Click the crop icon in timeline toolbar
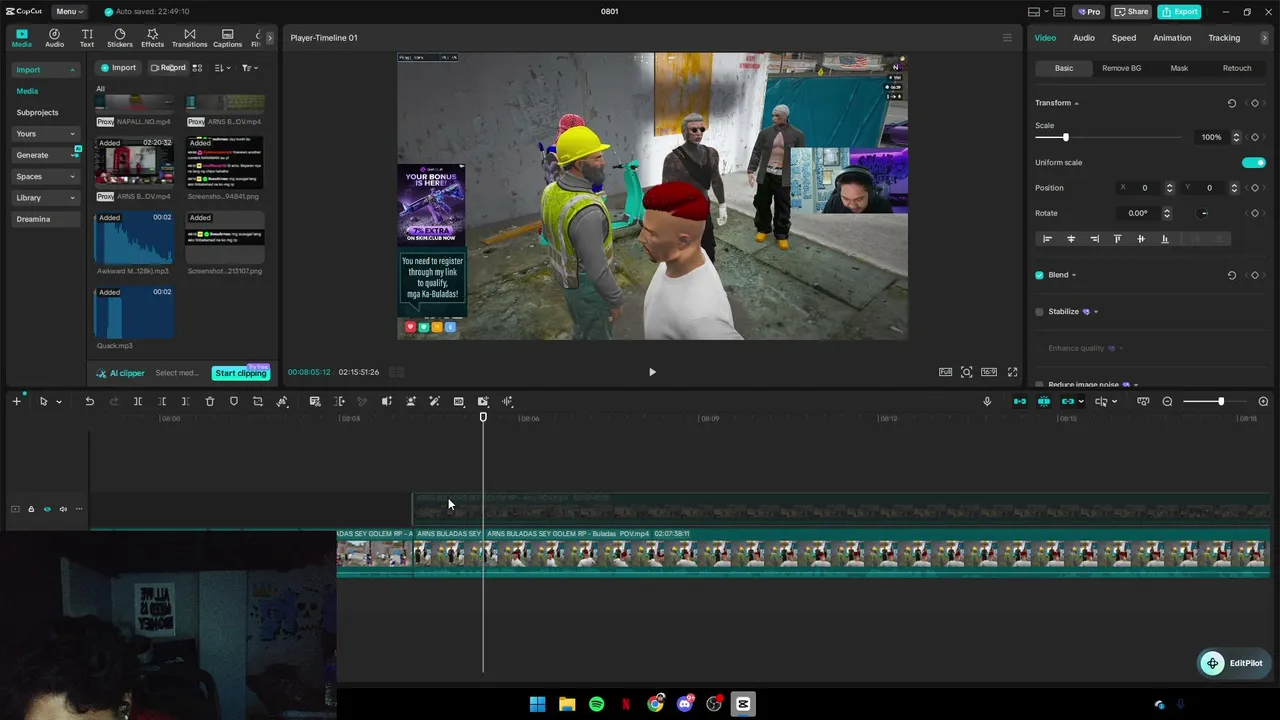The width and height of the screenshot is (1280, 720). [x=258, y=401]
